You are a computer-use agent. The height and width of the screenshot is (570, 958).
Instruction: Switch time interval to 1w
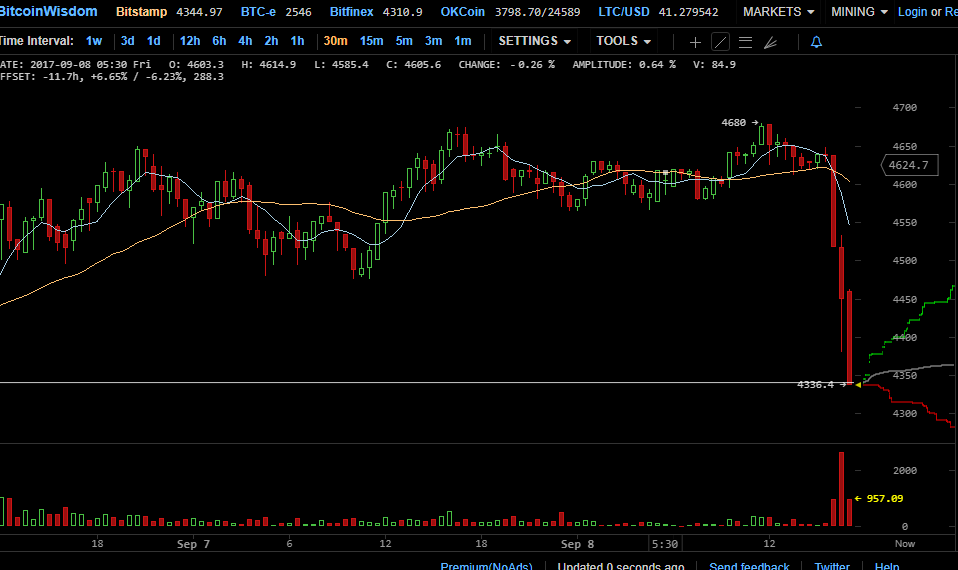93,41
